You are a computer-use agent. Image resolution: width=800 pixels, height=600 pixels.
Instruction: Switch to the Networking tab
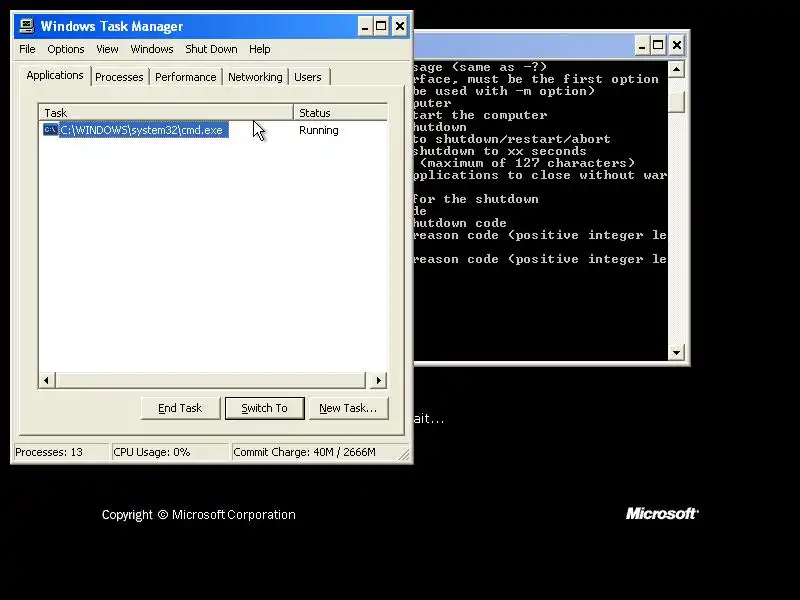[255, 77]
